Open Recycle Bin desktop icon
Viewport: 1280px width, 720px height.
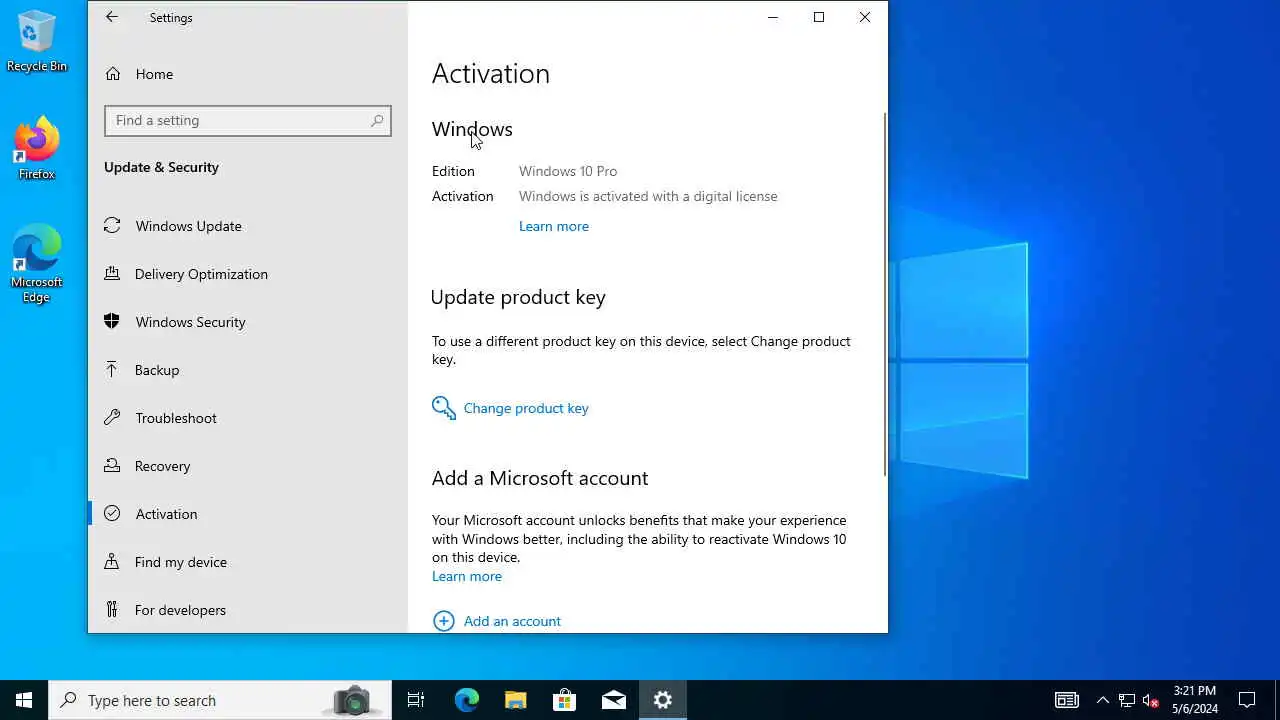37,41
